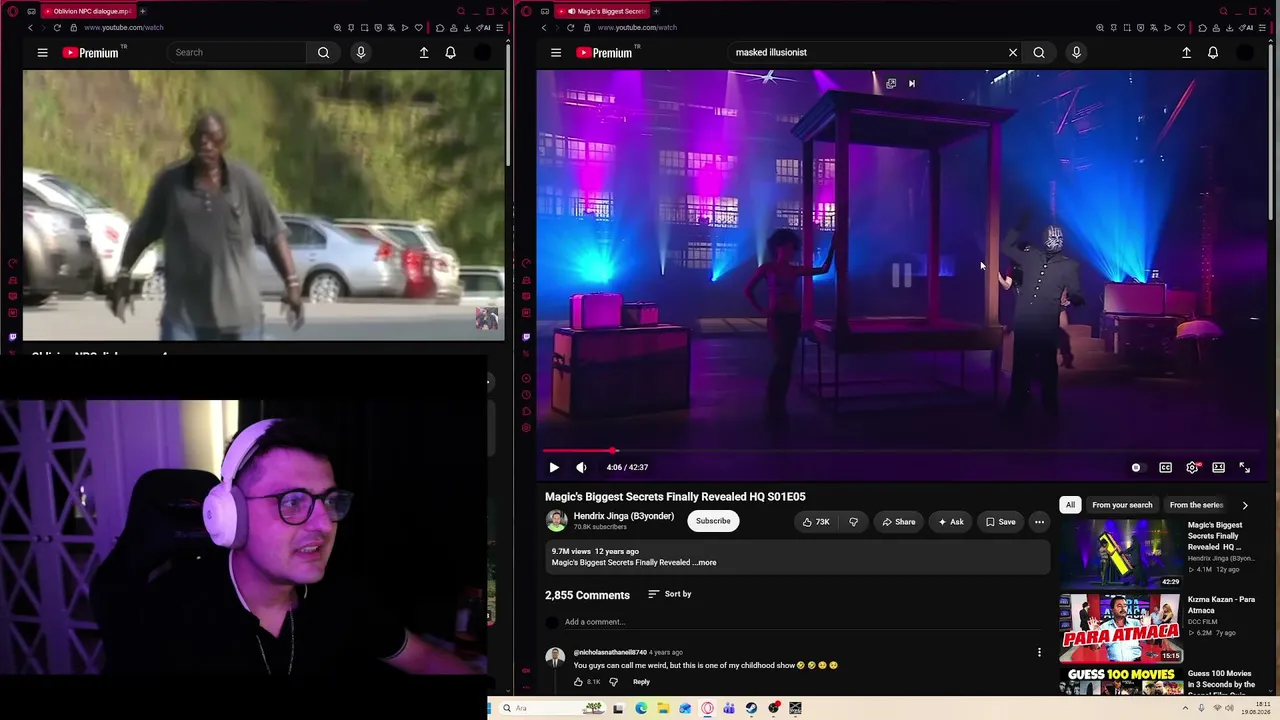Screen dimensions: 1280x720
Task: Reload the right browser window page
Action: (x=571, y=28)
